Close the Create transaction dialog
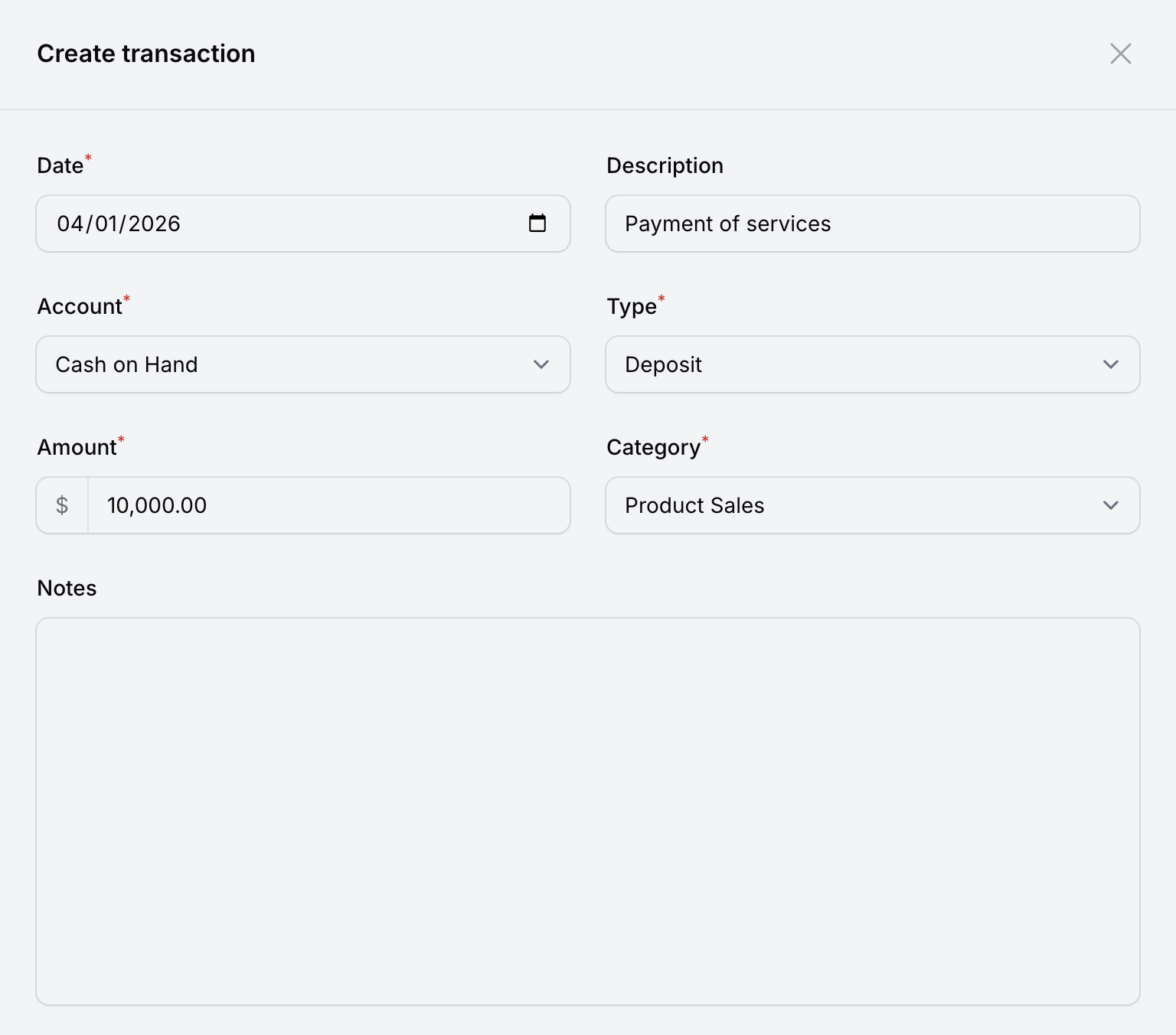1176x1035 pixels. tap(1120, 54)
